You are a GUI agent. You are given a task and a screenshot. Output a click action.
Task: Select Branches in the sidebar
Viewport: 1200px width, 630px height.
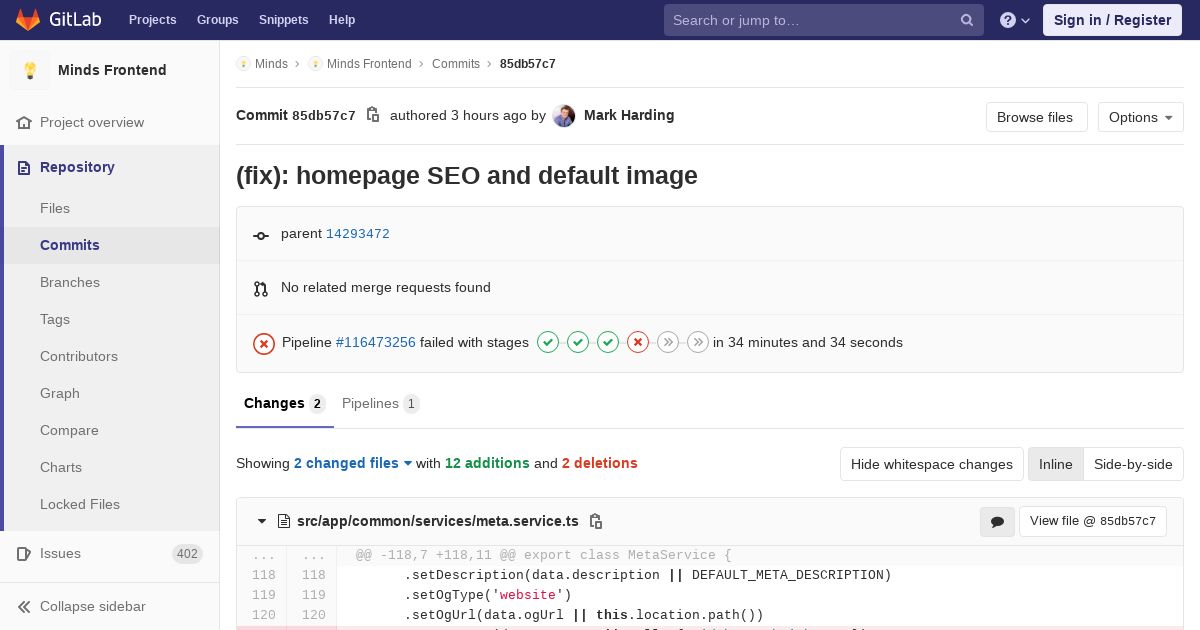[x=70, y=282]
